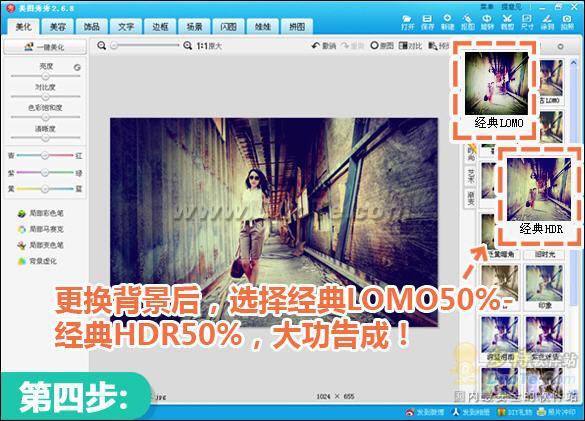
Task: Click the 一键美化 one-click beautify button
Action: point(45,47)
